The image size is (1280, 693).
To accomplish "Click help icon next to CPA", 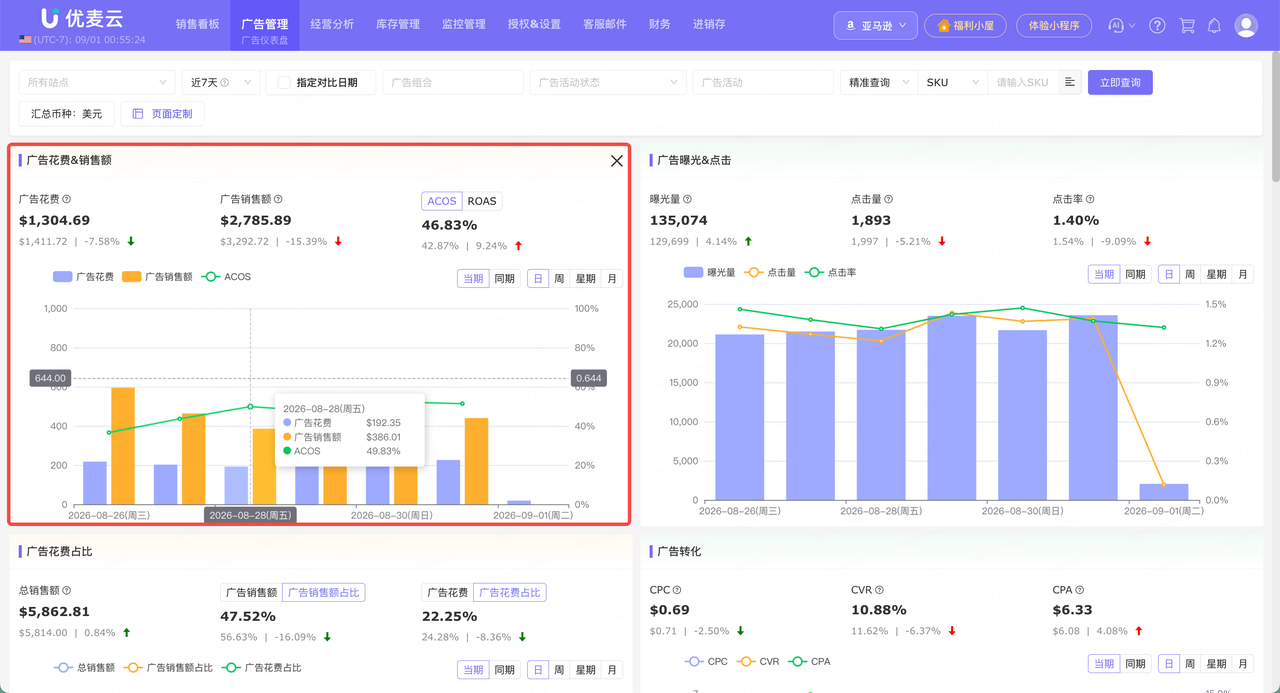I will pyautogui.click(x=1079, y=590).
